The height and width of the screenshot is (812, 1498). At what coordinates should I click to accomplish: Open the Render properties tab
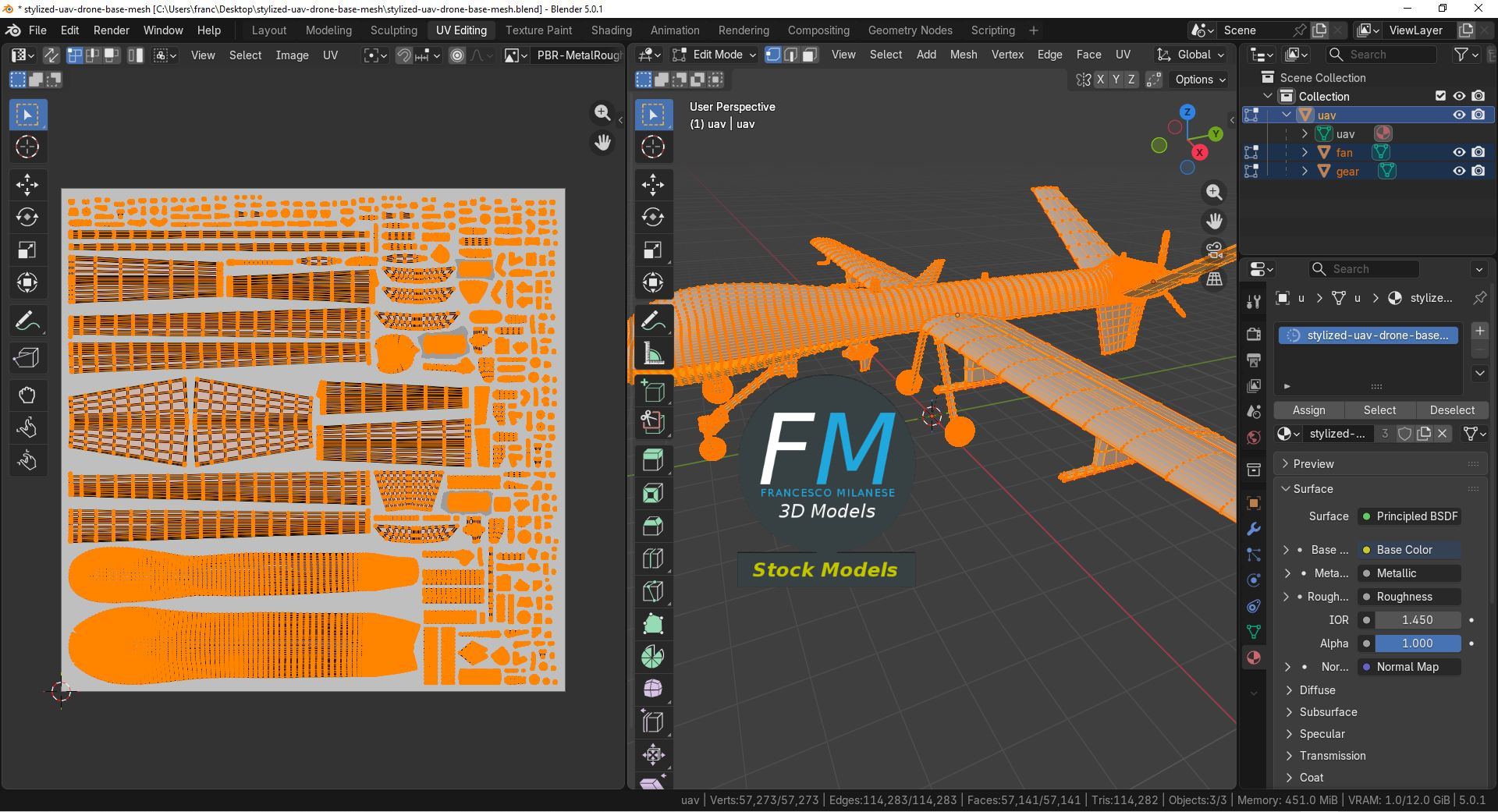(1254, 334)
